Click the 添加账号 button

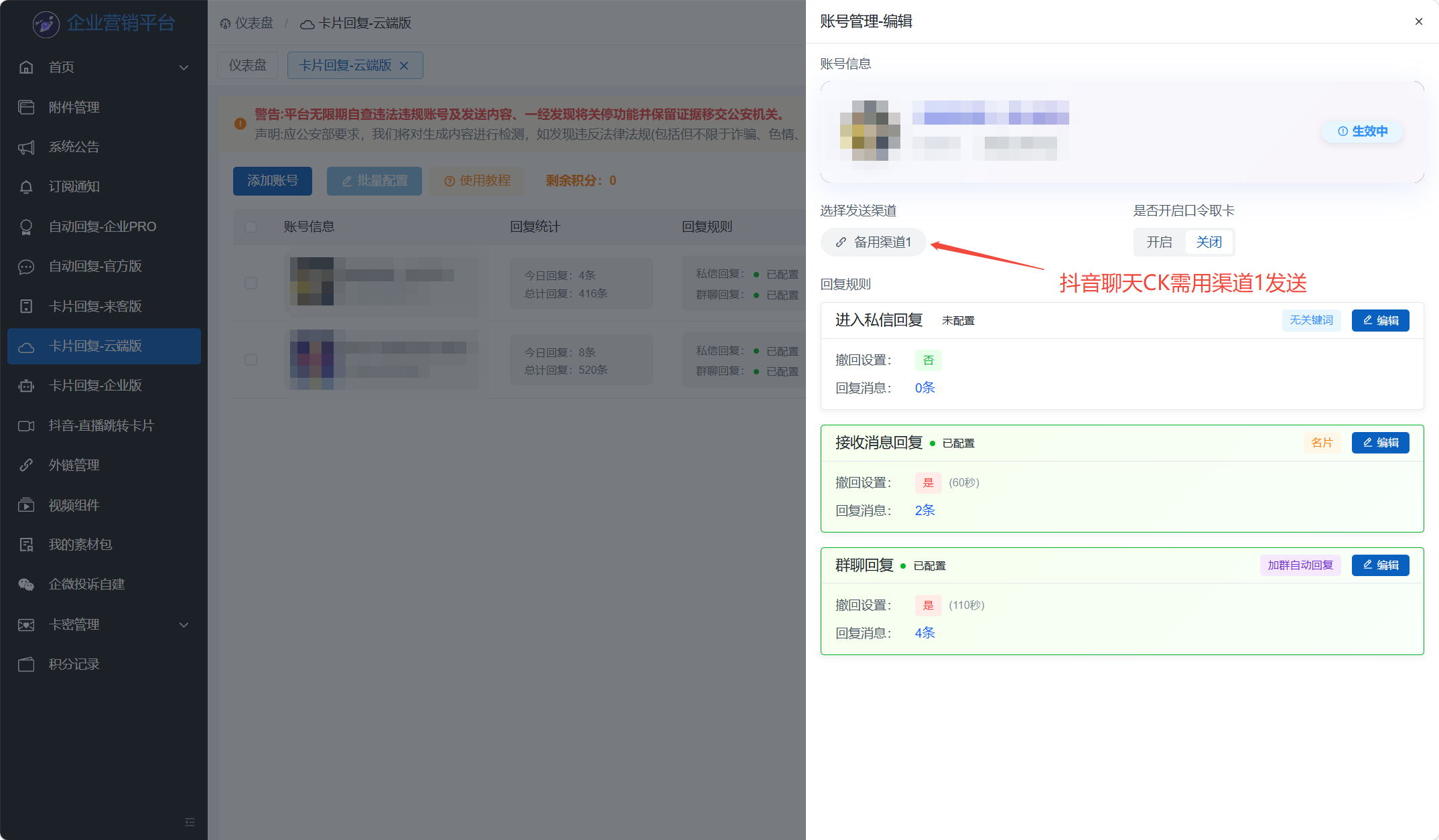pos(273,181)
